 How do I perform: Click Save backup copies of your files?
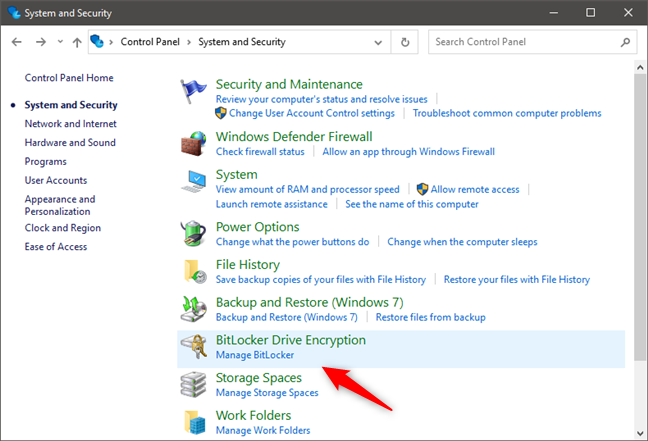point(321,279)
